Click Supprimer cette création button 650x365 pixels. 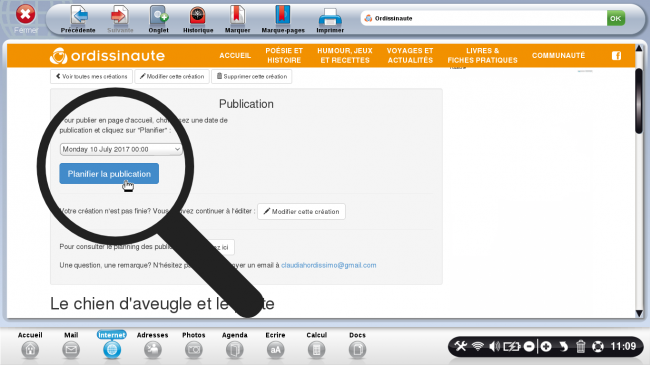pos(252,76)
